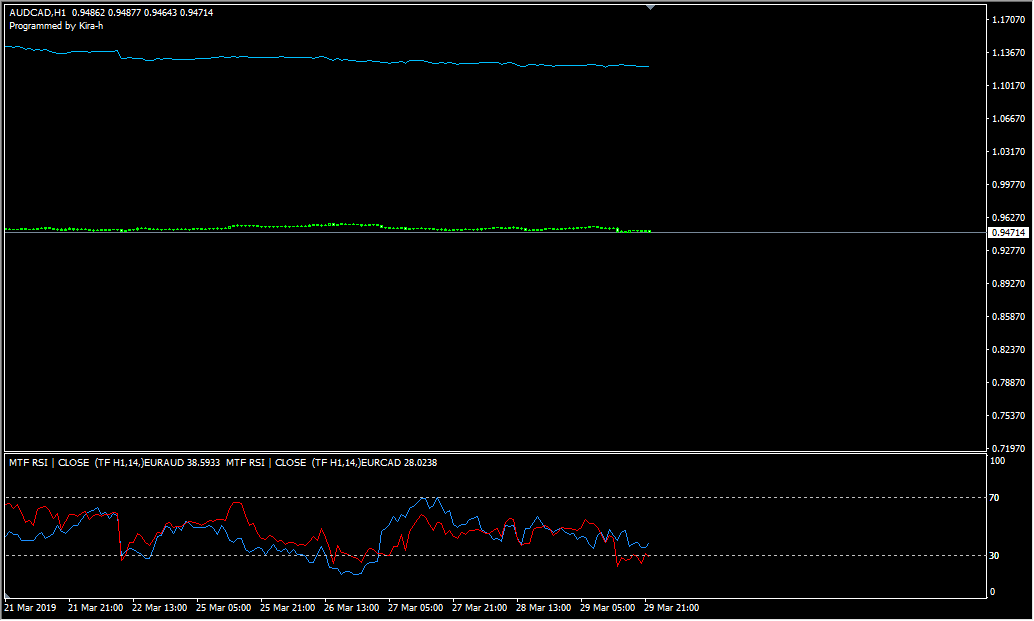Click the 0.78870 price scale label

tap(1008, 382)
